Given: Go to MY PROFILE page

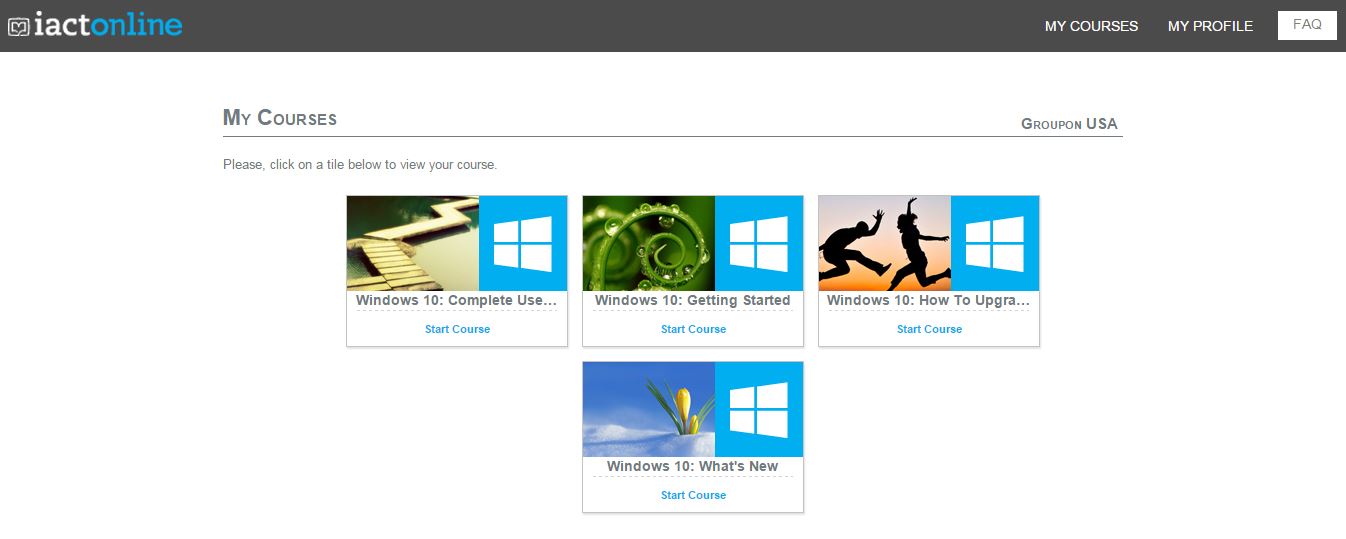Looking at the screenshot, I should [1210, 26].
